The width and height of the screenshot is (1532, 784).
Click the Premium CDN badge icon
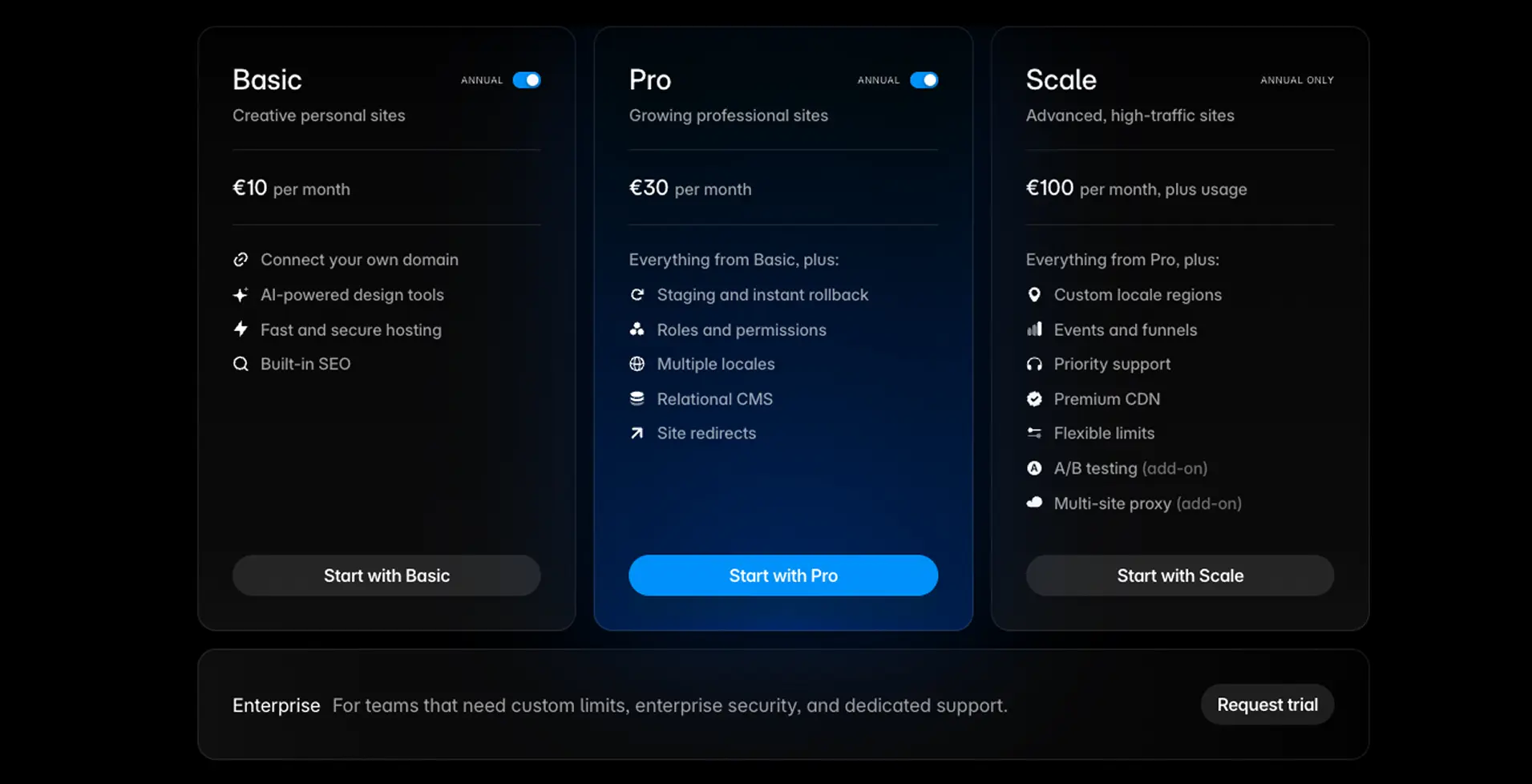pos(1035,398)
